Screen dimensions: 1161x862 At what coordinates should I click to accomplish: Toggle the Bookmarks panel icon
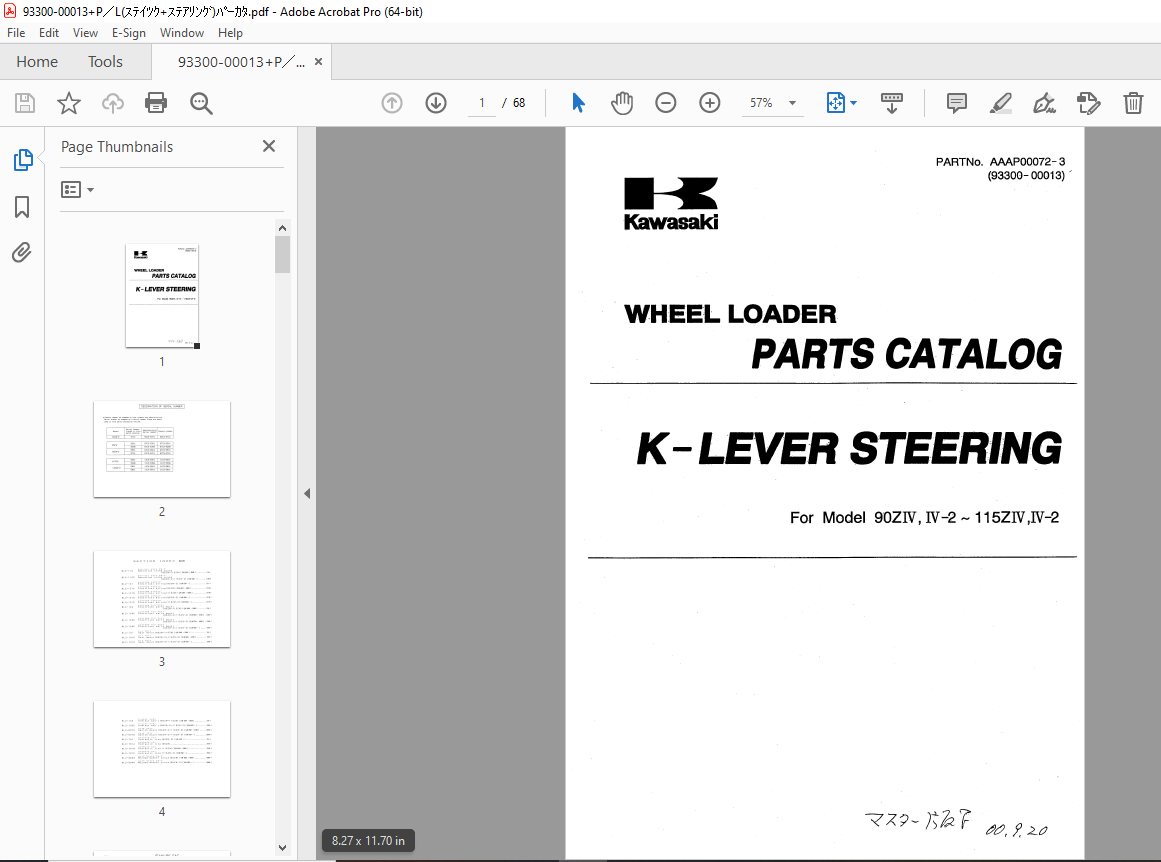(x=22, y=207)
